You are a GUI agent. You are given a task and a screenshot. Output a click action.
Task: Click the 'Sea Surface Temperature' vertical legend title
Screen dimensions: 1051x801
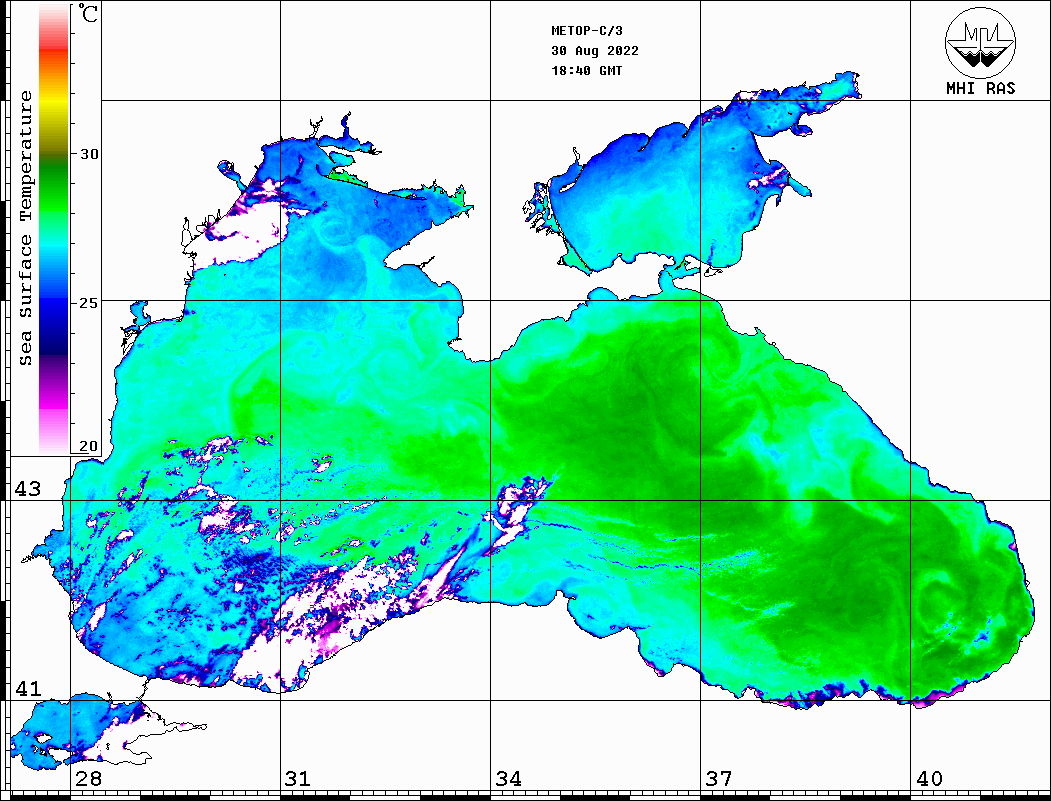click(x=25, y=229)
